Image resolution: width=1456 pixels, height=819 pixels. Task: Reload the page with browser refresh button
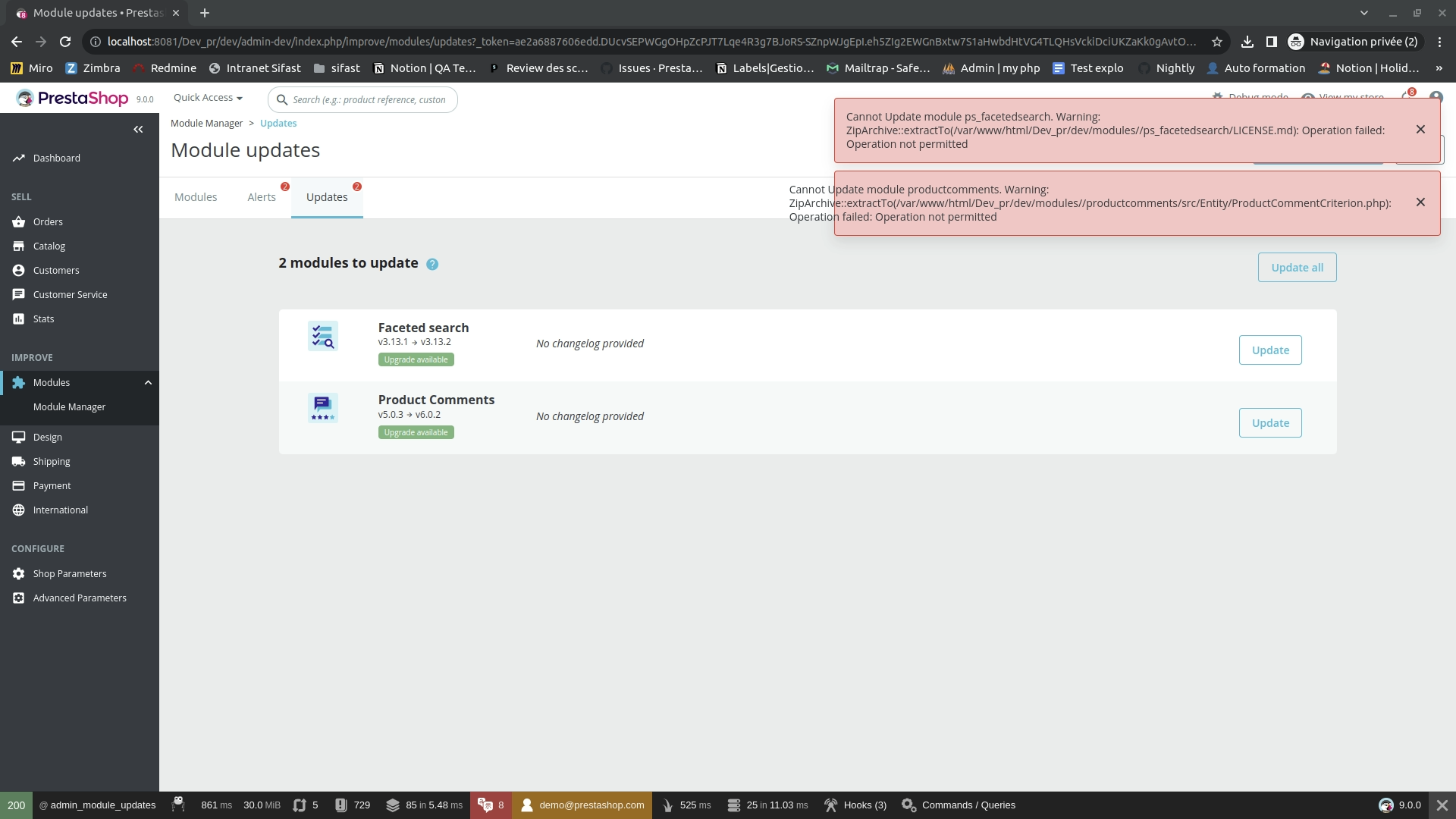65,42
